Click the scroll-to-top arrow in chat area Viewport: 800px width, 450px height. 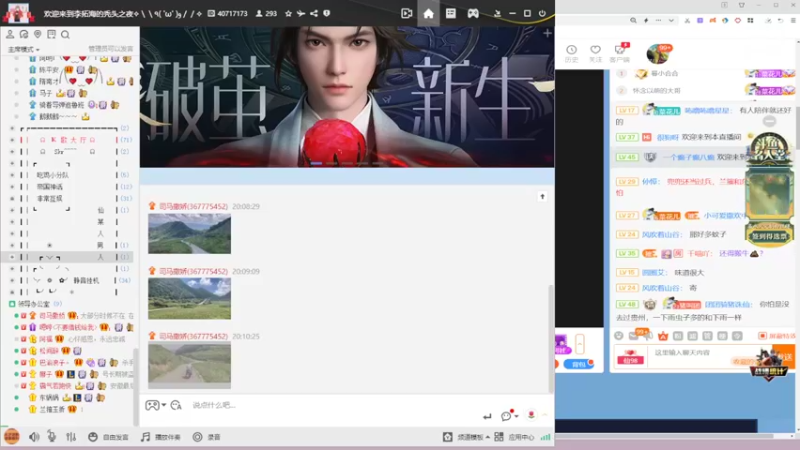pos(542,197)
